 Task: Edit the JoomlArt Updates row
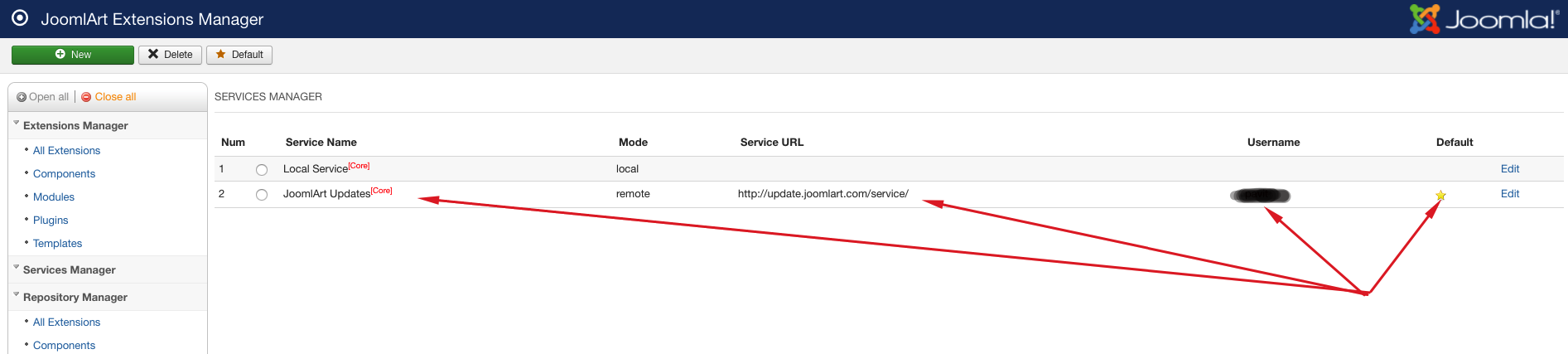tap(1510, 193)
